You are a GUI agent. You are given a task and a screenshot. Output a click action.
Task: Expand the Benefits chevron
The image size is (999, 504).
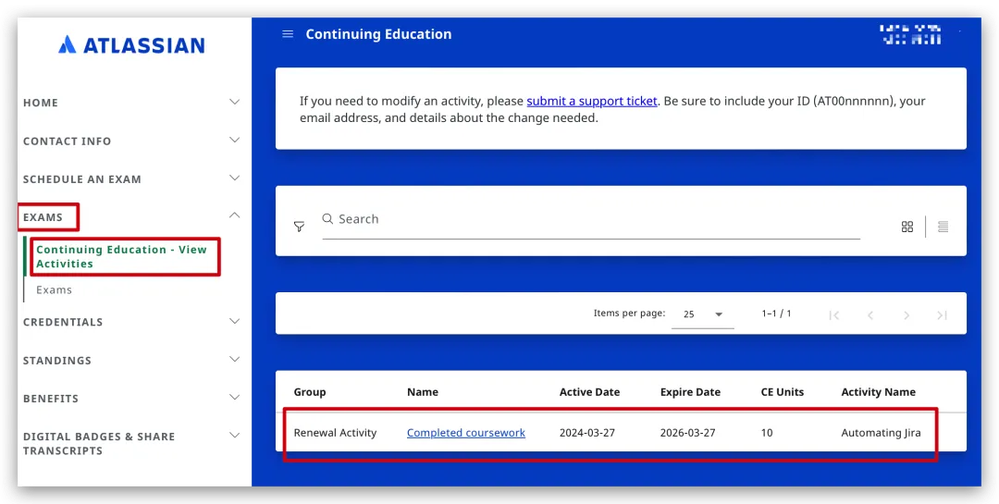pos(234,398)
